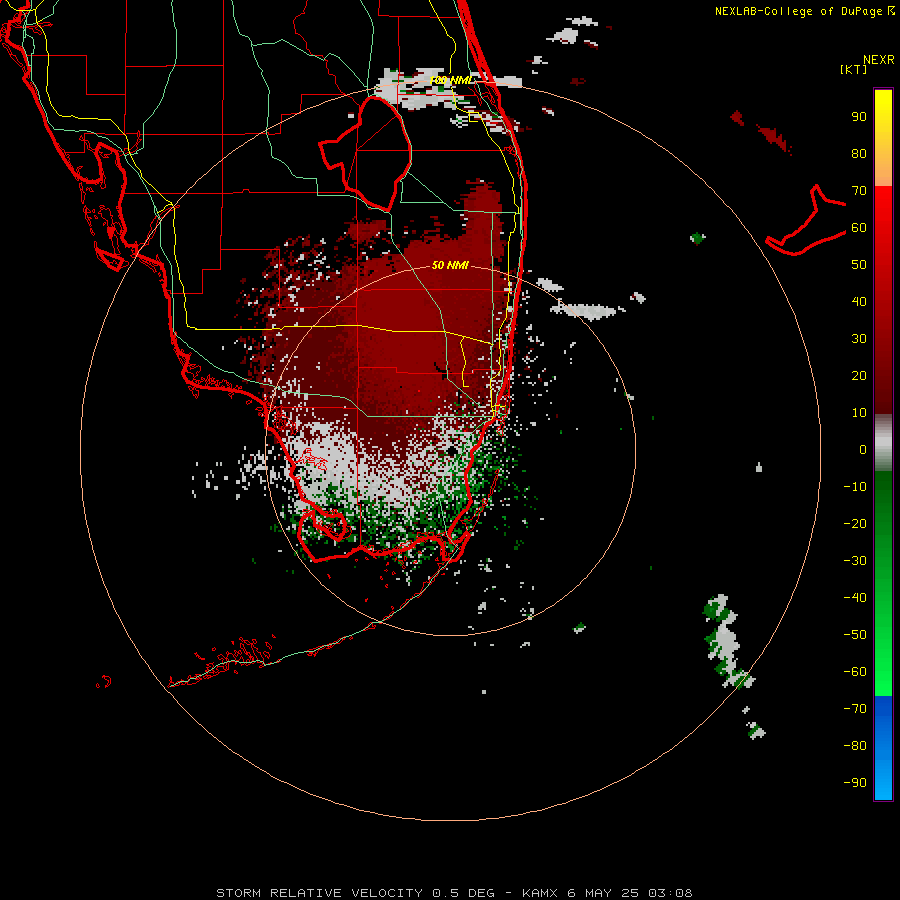This screenshot has height=900, width=900.
Task: Select the 0 value on the velocity scale
Action: click(x=863, y=449)
